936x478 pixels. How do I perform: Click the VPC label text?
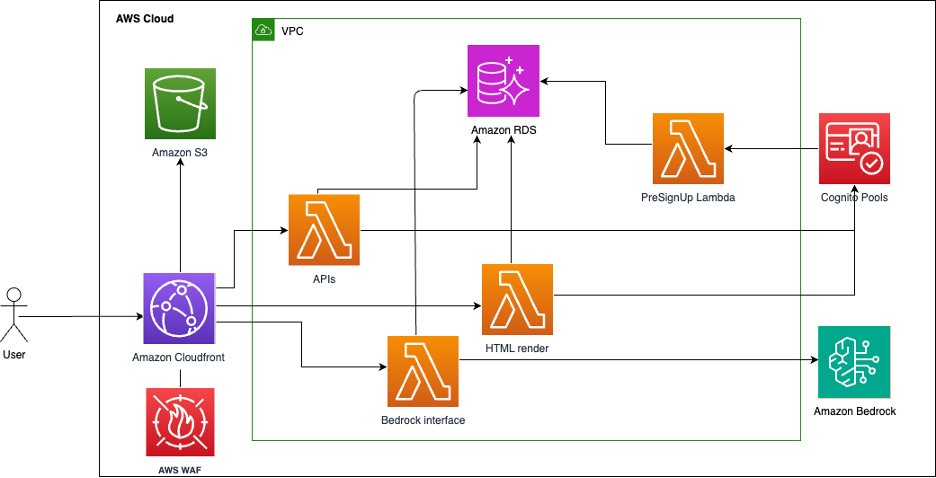(x=291, y=31)
